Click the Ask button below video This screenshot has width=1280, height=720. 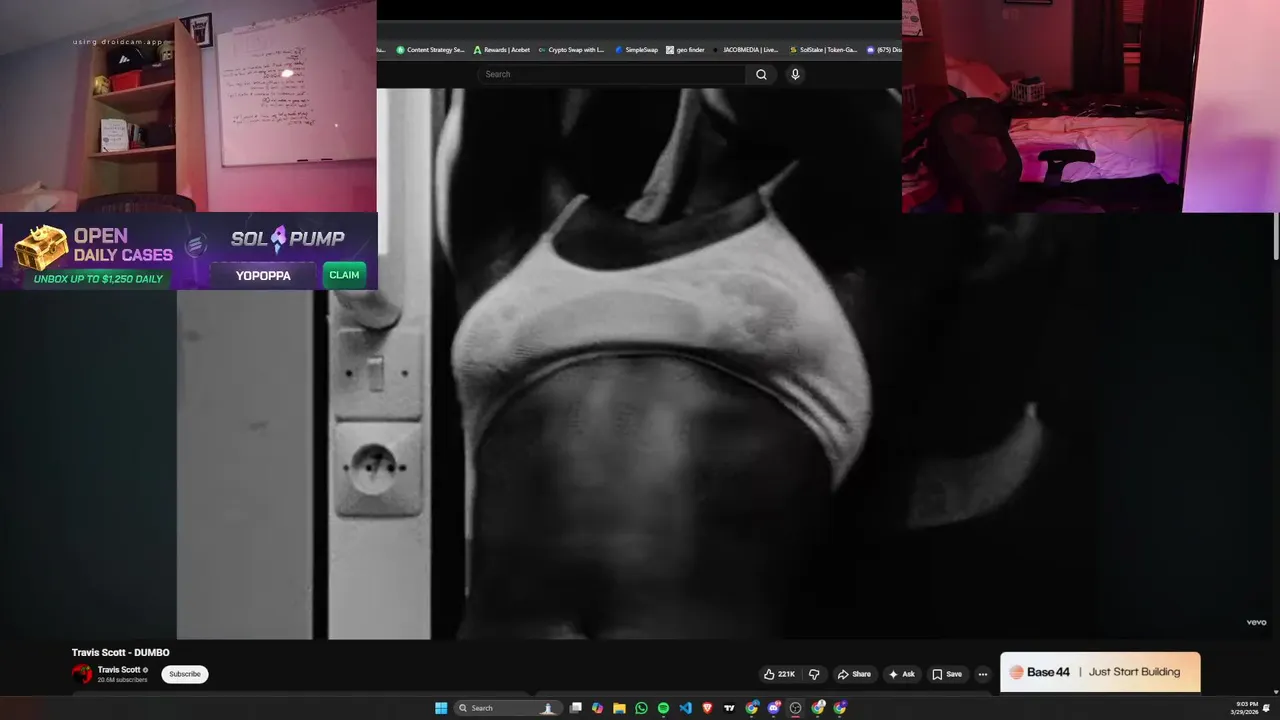pyautogui.click(x=901, y=674)
